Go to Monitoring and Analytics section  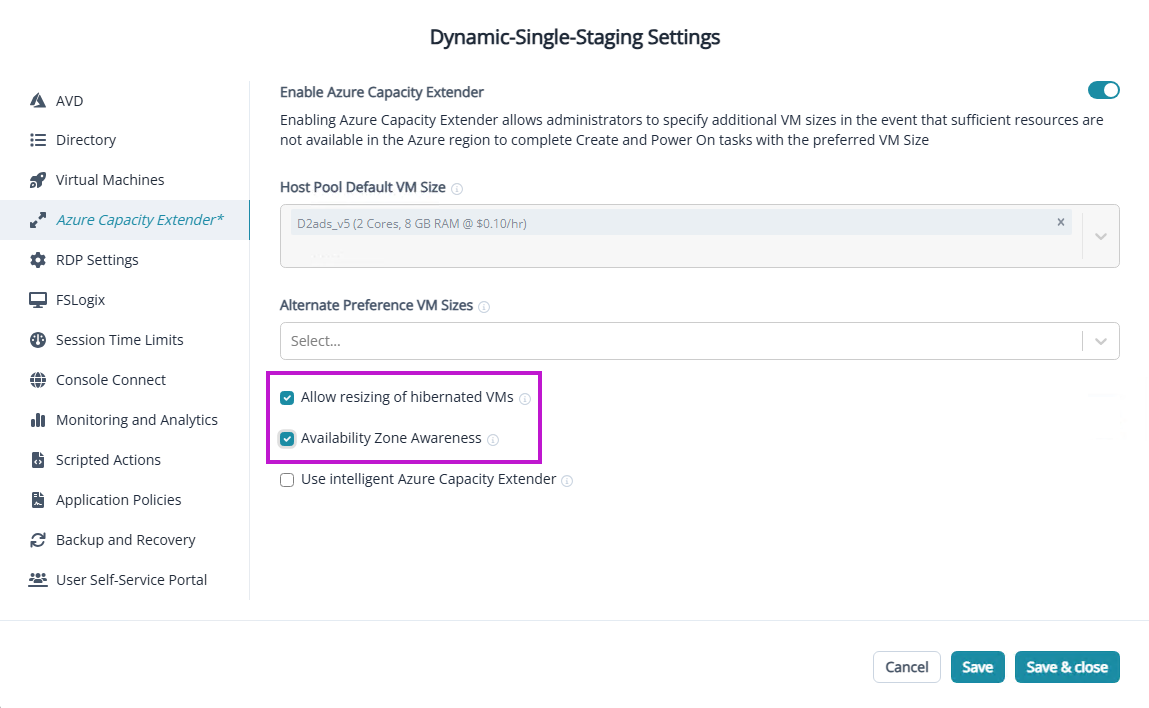[x=136, y=420]
